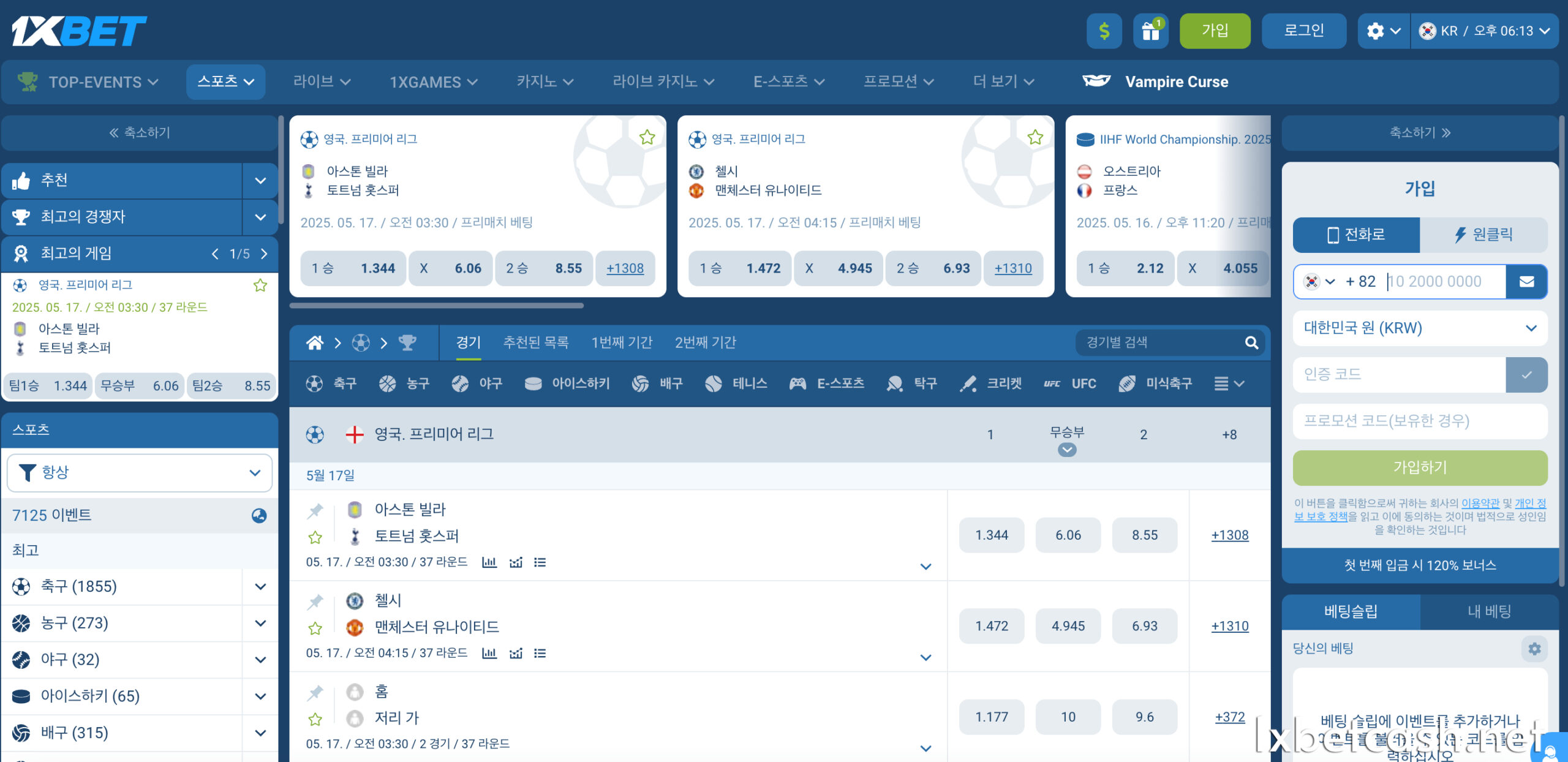The height and width of the screenshot is (762, 1568).
Task: Open the +1308 more markets link in list
Action: click(x=1229, y=535)
